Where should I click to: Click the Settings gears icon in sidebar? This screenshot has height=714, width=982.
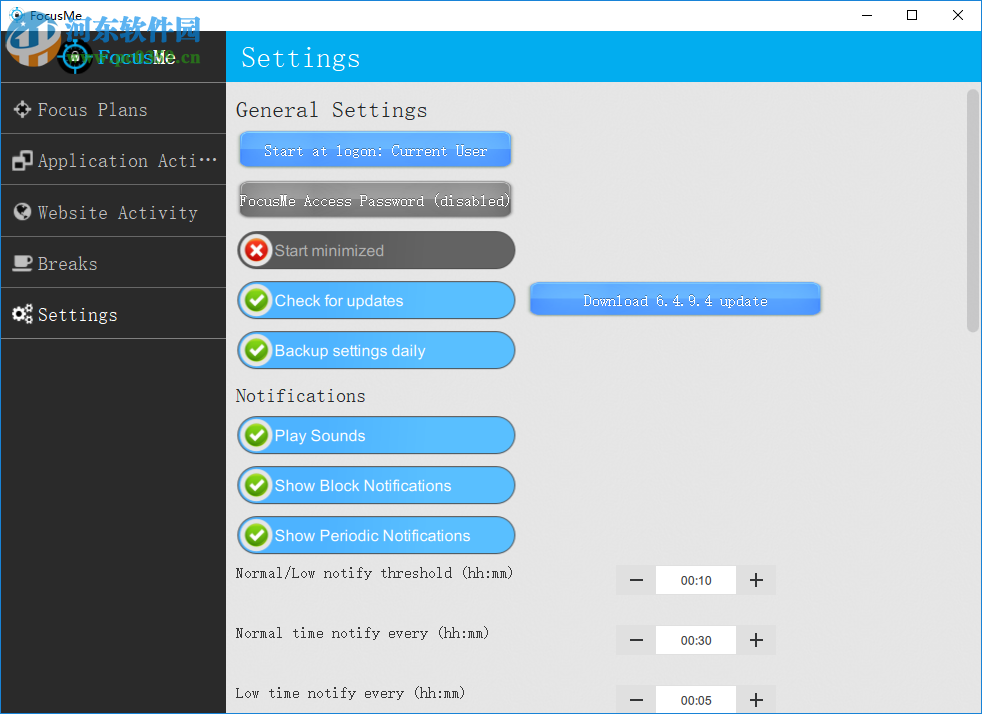point(22,313)
